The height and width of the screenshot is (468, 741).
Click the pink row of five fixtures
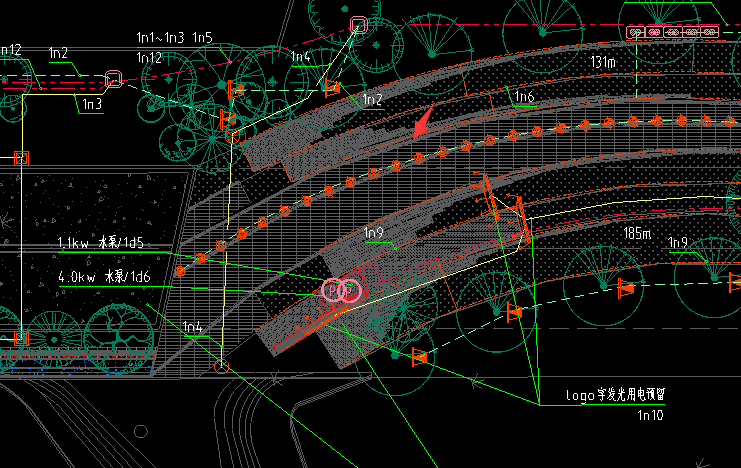click(x=672, y=32)
